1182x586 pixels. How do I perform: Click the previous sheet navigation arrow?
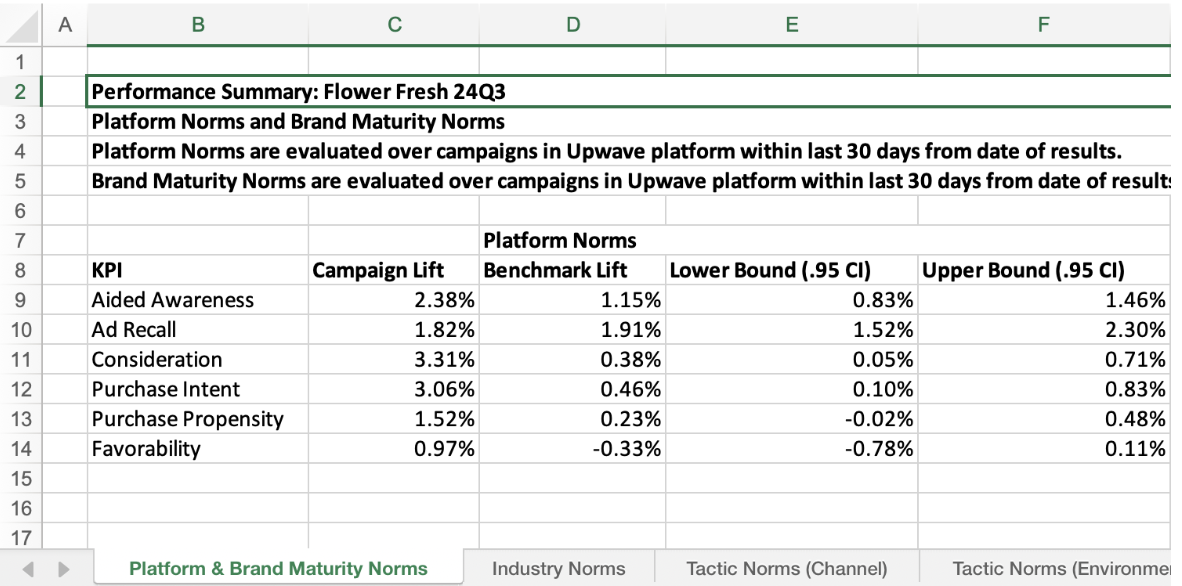point(27,569)
